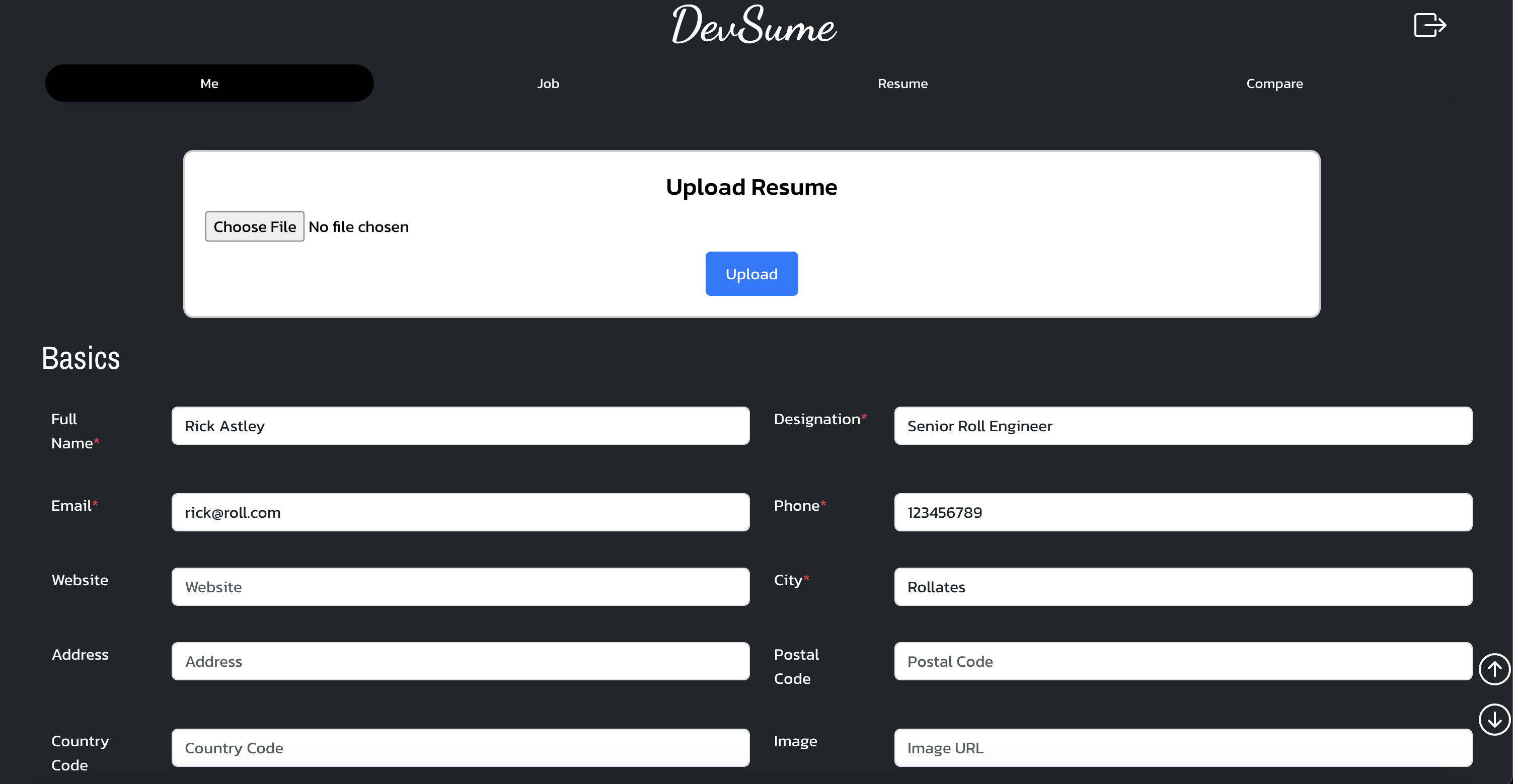1513x784 pixels.
Task: Click the Postal Code field
Action: (x=1182, y=661)
